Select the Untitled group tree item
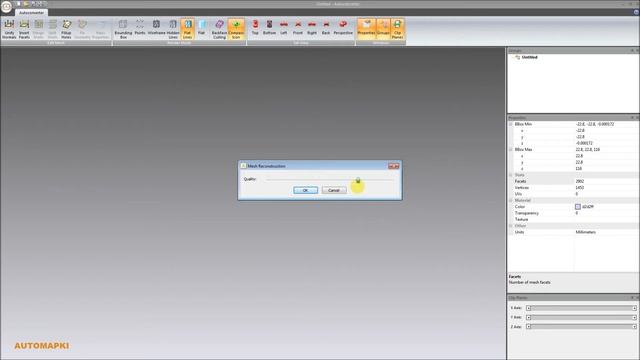Image resolution: width=640 pixels, height=360 pixels. [x=529, y=57]
